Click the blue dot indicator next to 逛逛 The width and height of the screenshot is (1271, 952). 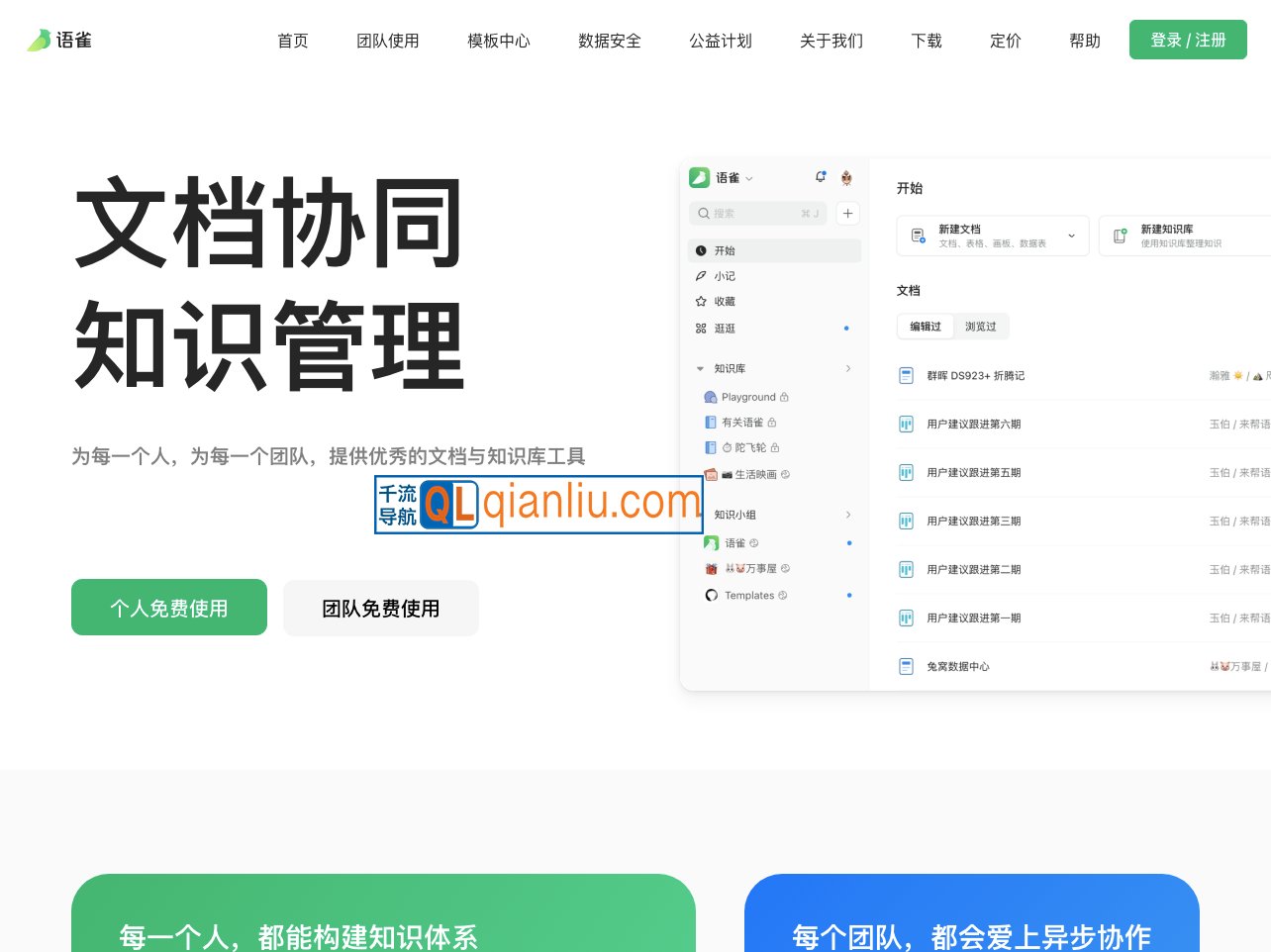[846, 328]
